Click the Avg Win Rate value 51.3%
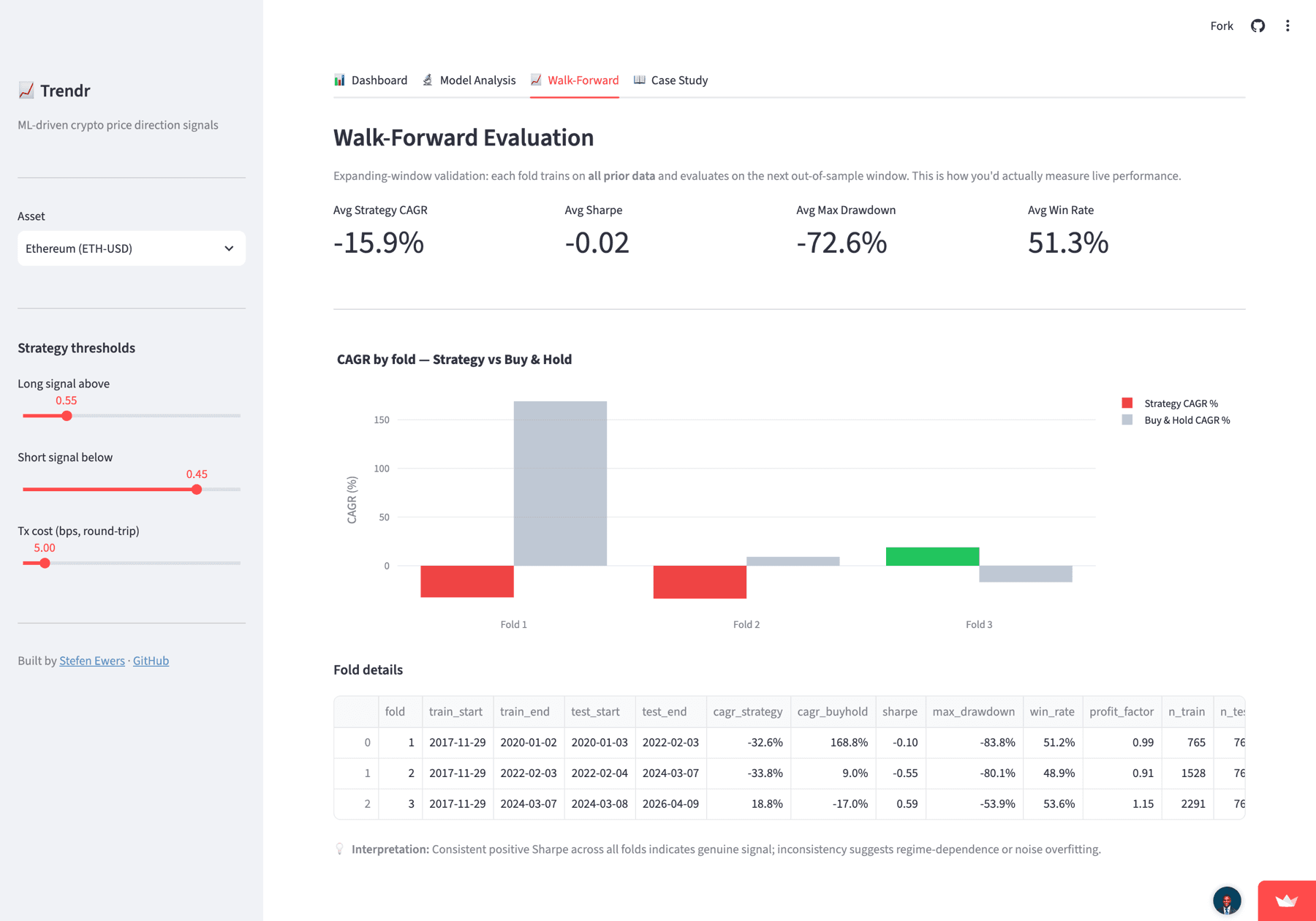 coord(1068,243)
